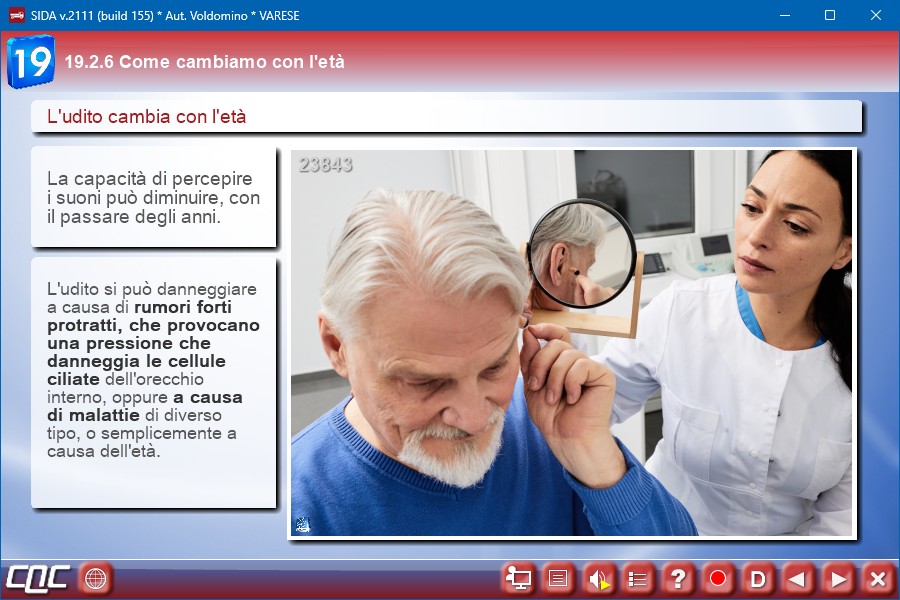Open the text notes page icon
This screenshot has width=900, height=600.
tap(558, 578)
